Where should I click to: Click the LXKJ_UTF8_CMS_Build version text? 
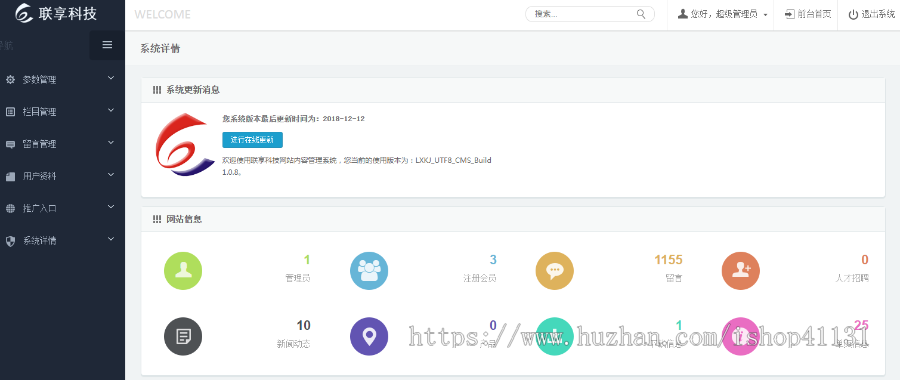pos(453,160)
